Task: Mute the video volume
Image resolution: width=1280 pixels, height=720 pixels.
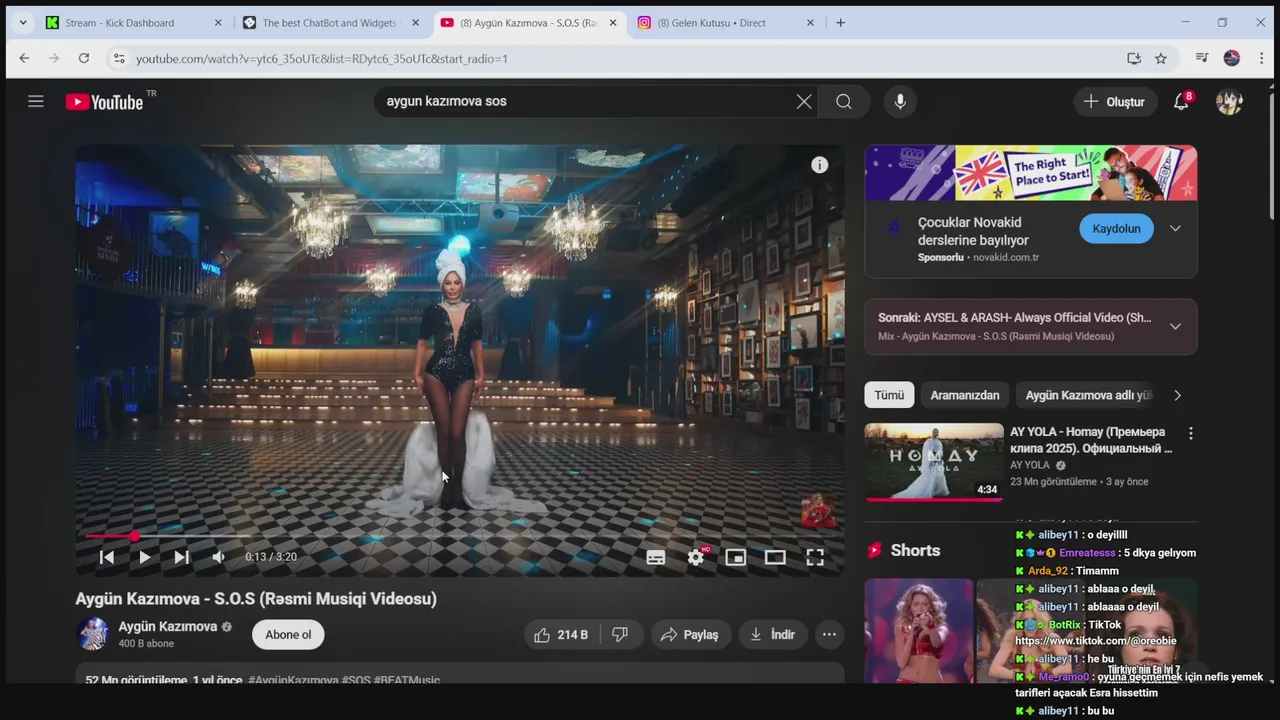Action: [x=218, y=557]
